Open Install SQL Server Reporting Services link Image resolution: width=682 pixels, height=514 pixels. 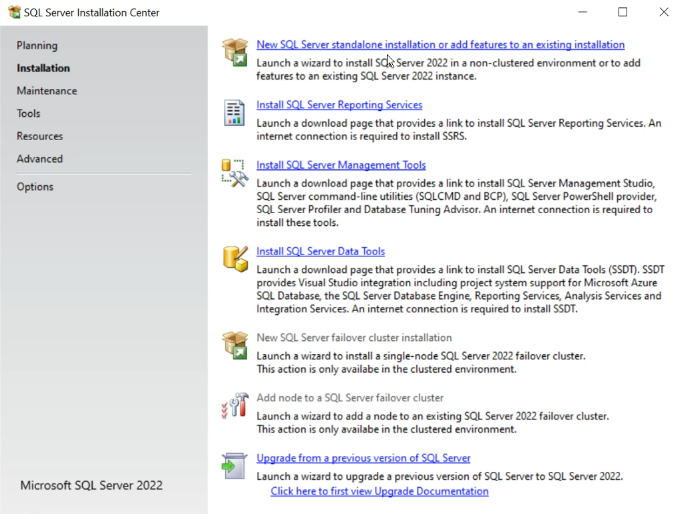339,105
